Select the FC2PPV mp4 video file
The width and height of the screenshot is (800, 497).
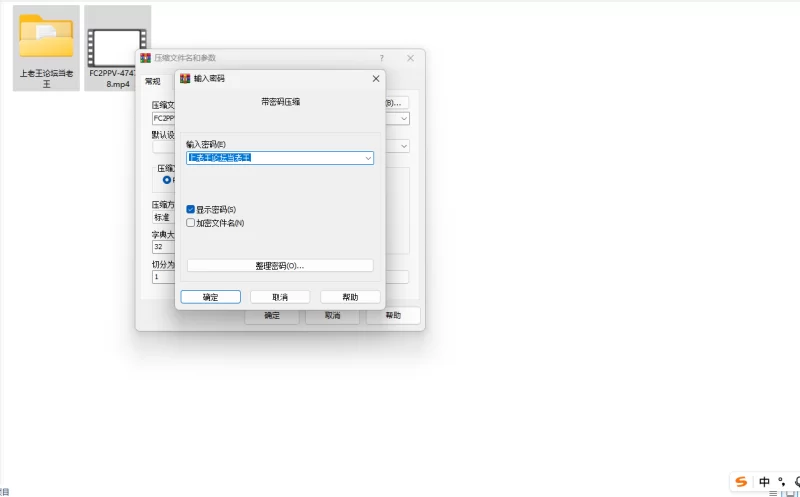117,48
